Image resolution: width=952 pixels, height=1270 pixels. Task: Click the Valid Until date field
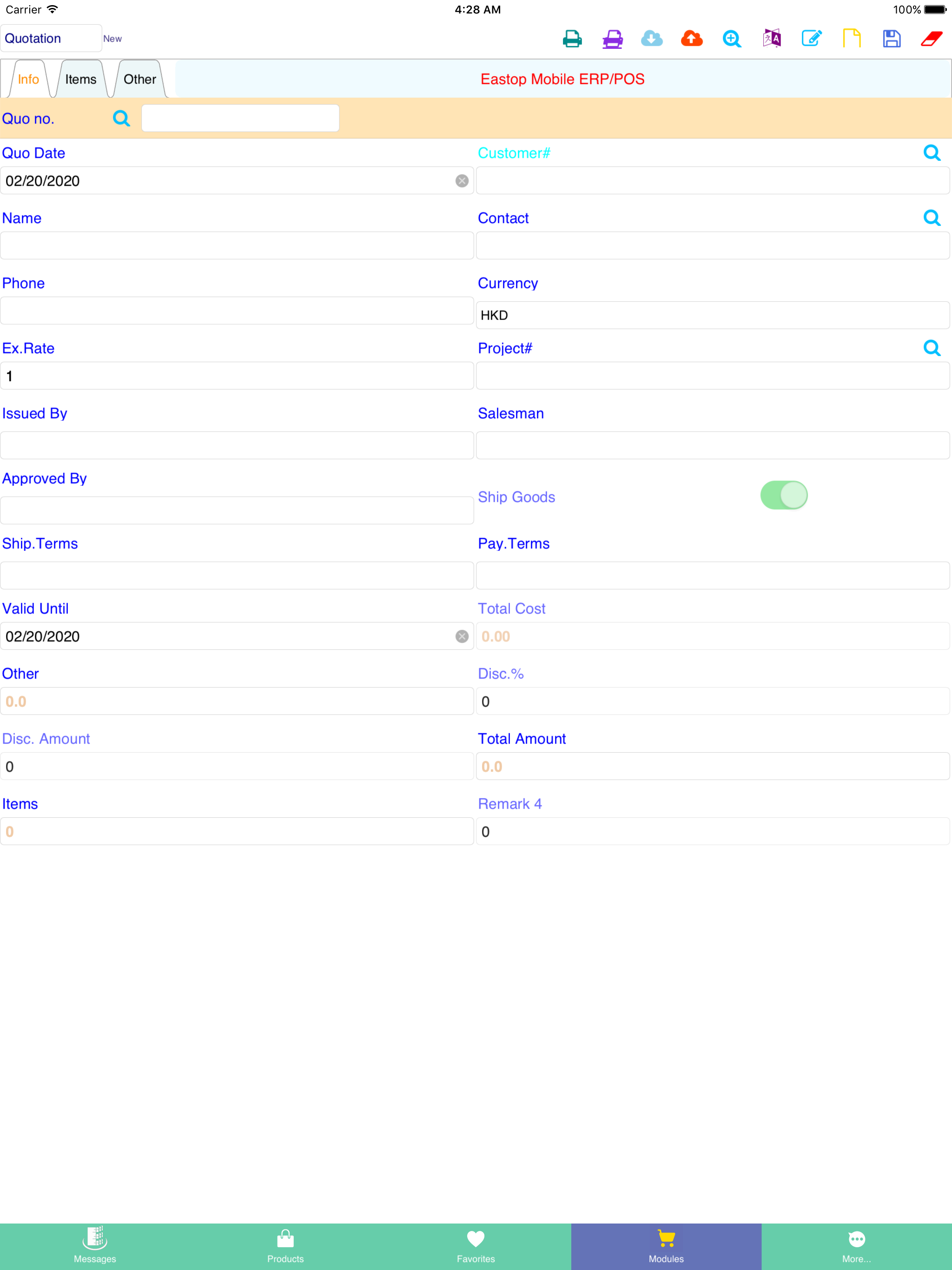[237, 636]
